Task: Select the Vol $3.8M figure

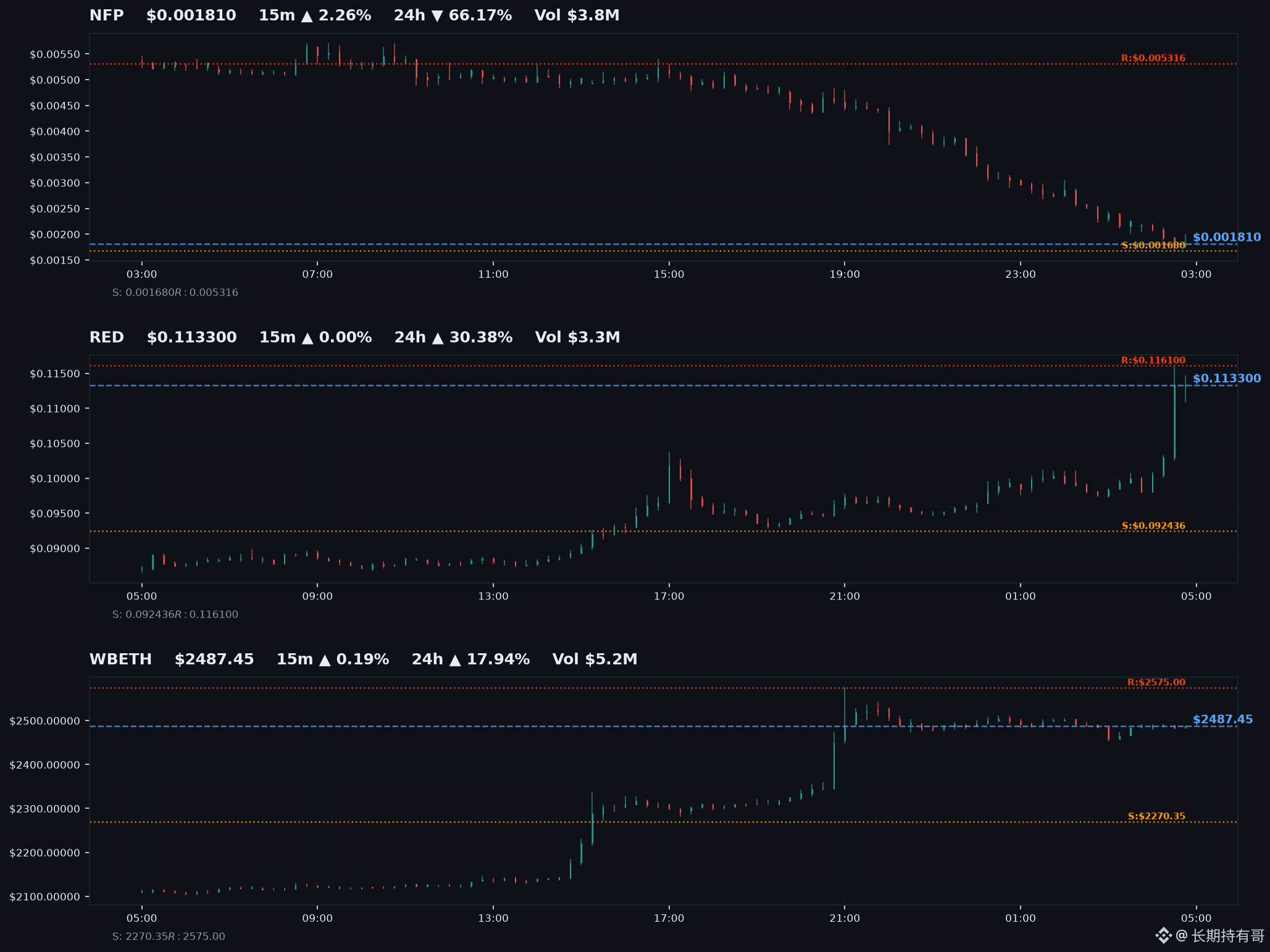Action: click(x=577, y=15)
